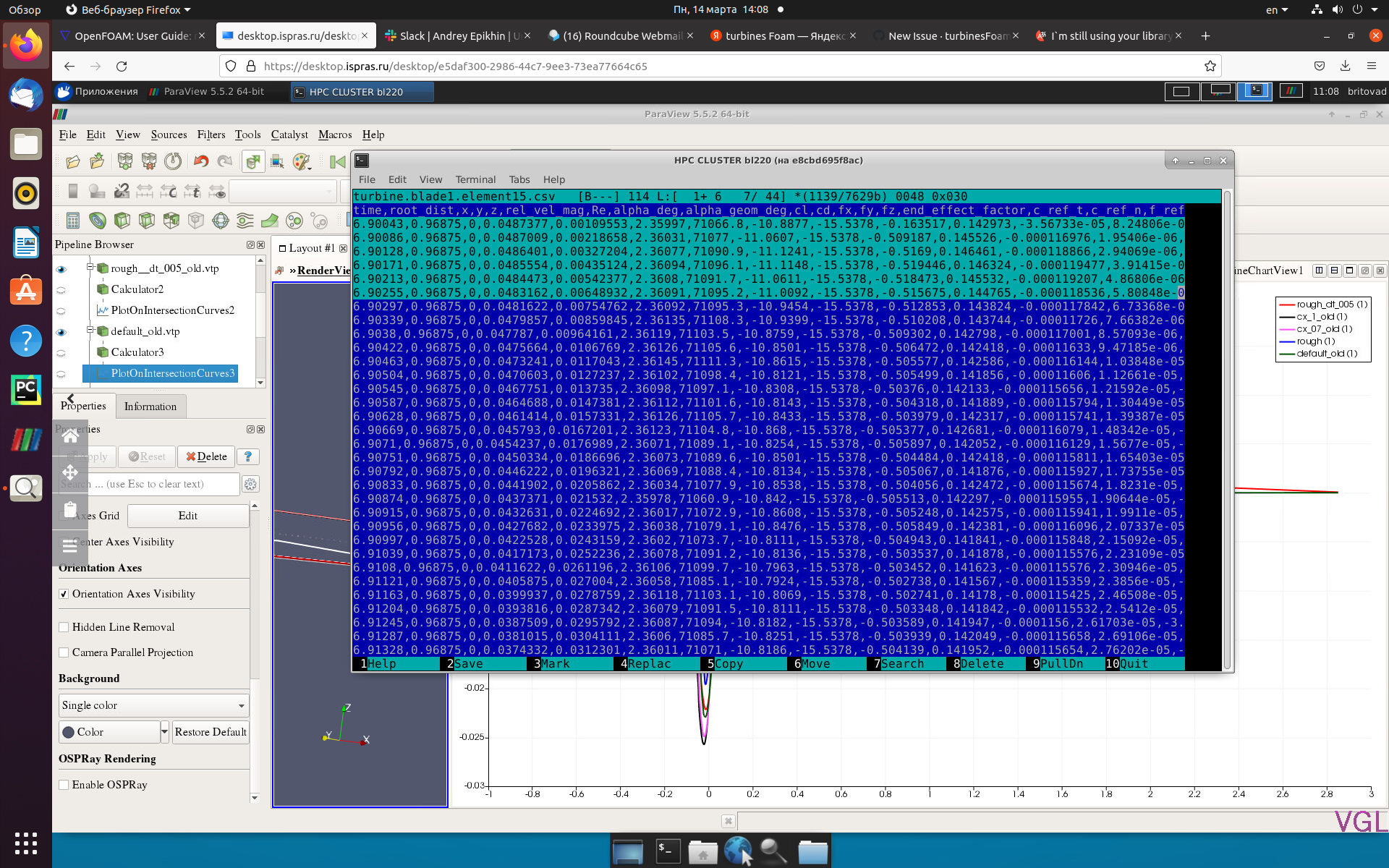Select the Calculator filter icon
The image size is (1389, 868).
click(72, 221)
